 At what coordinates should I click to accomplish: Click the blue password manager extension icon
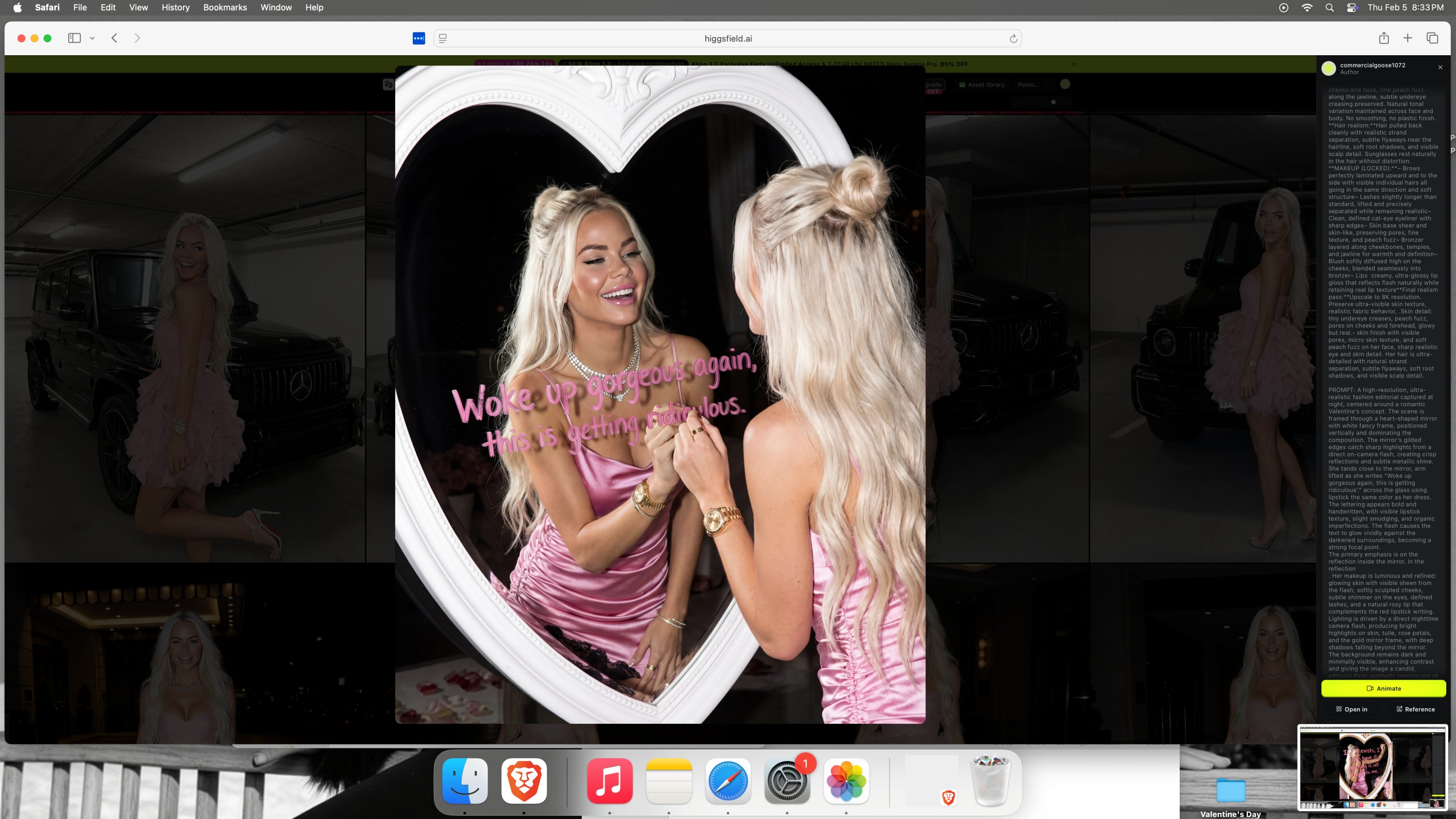[418, 39]
